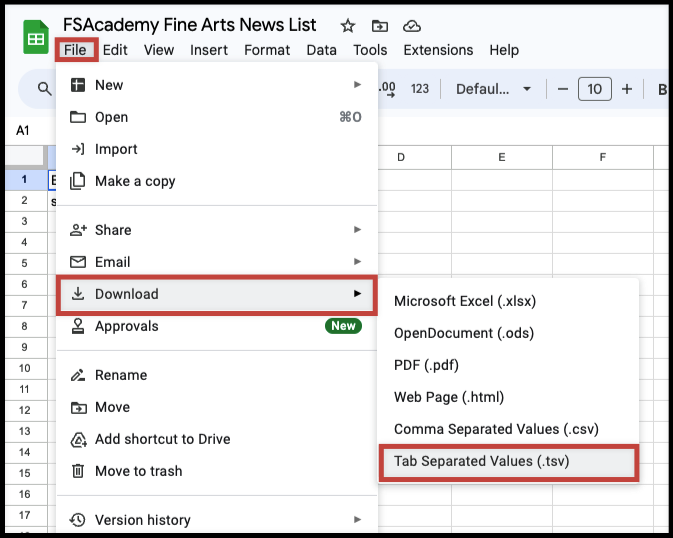Open the Edit menu
The width and height of the screenshot is (673, 538).
coord(115,50)
